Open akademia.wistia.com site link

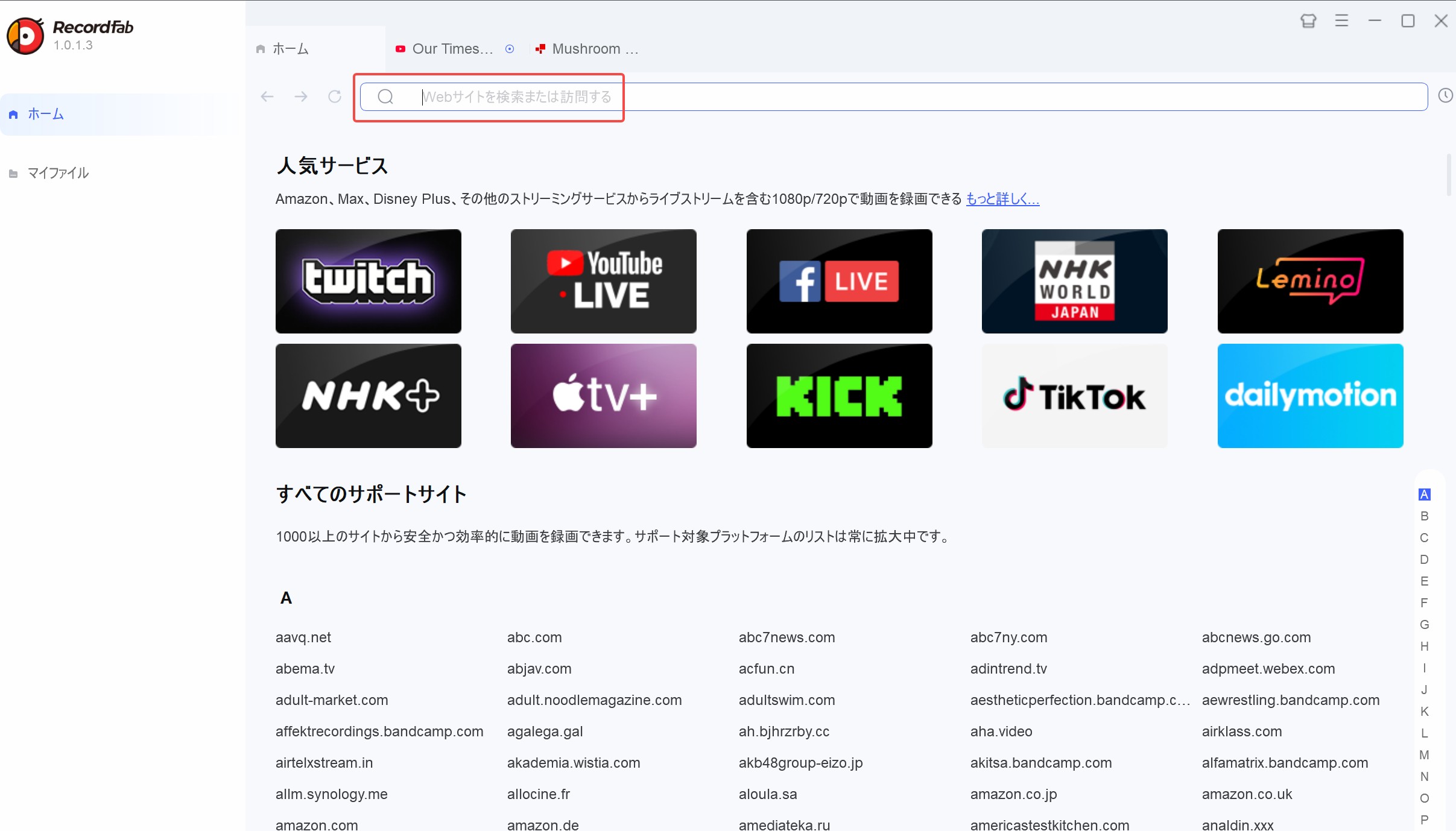click(574, 763)
